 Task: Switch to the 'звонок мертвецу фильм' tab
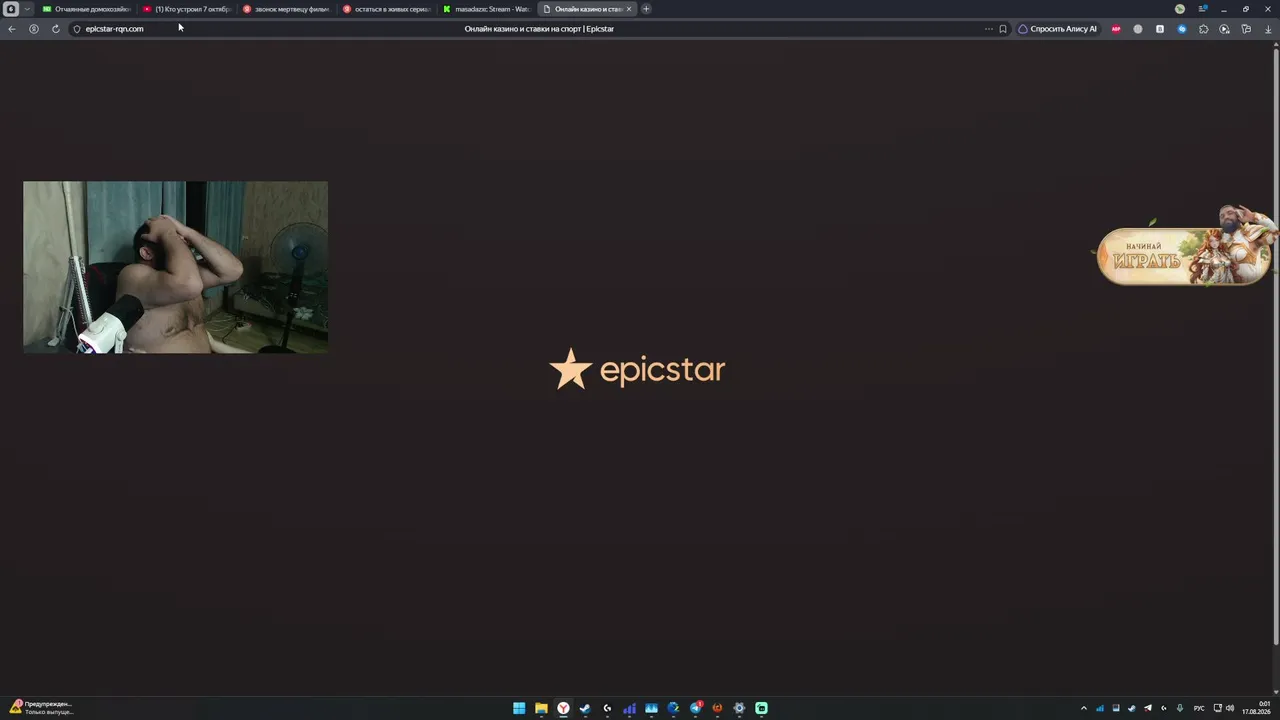(287, 9)
